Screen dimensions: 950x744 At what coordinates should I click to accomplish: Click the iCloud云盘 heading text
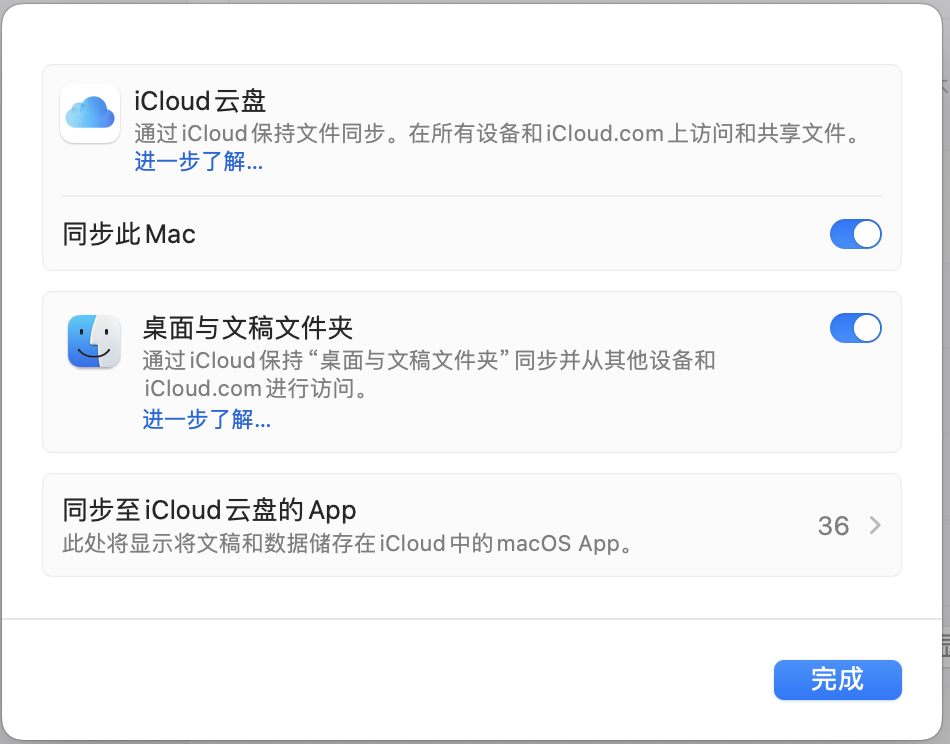200,101
